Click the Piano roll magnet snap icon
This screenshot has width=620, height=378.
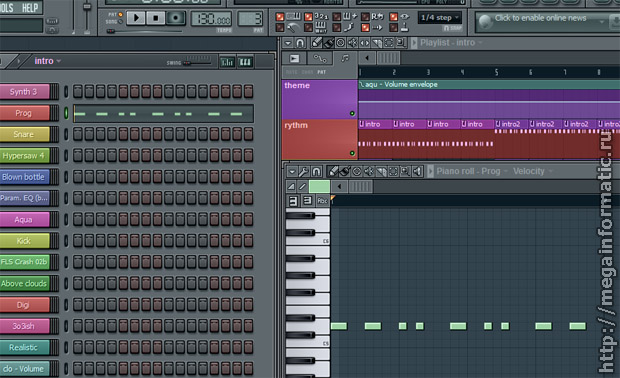click(316, 171)
